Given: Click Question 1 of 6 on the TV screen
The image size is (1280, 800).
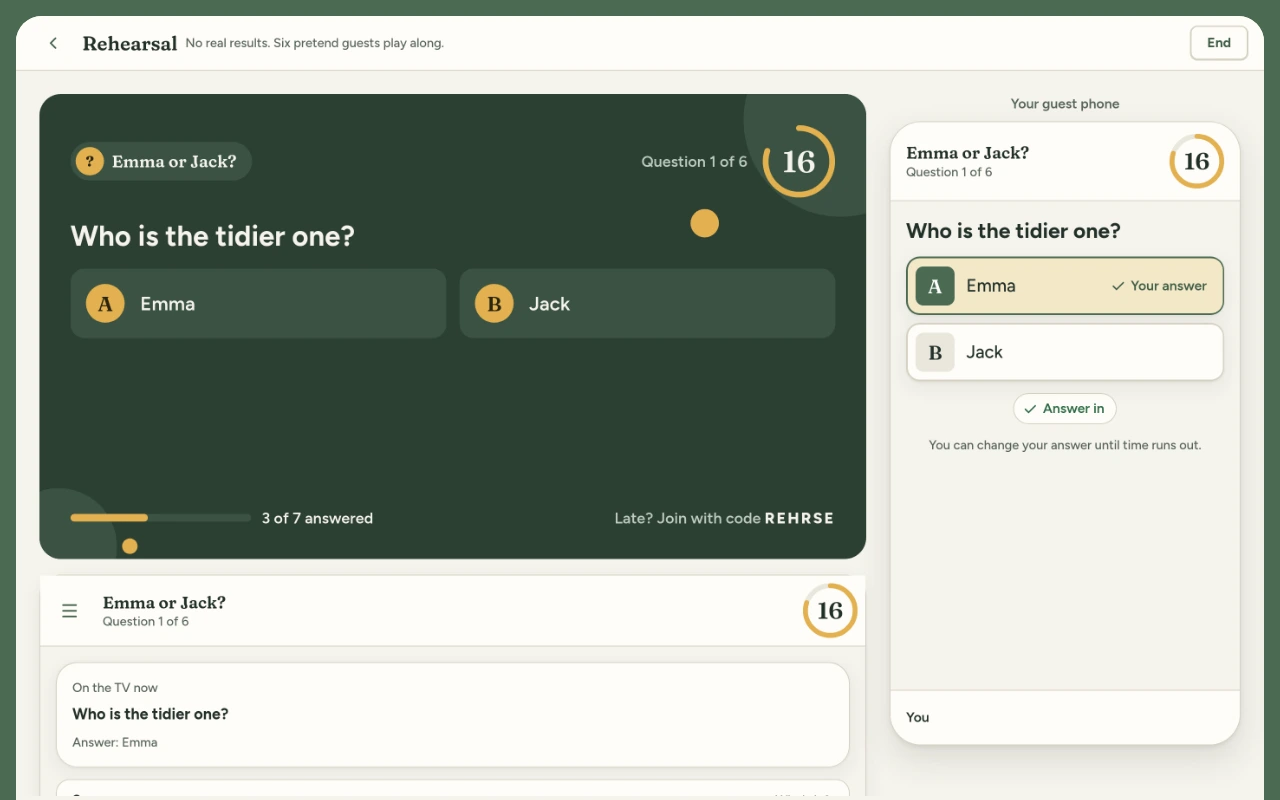Looking at the screenshot, I should 694,162.
